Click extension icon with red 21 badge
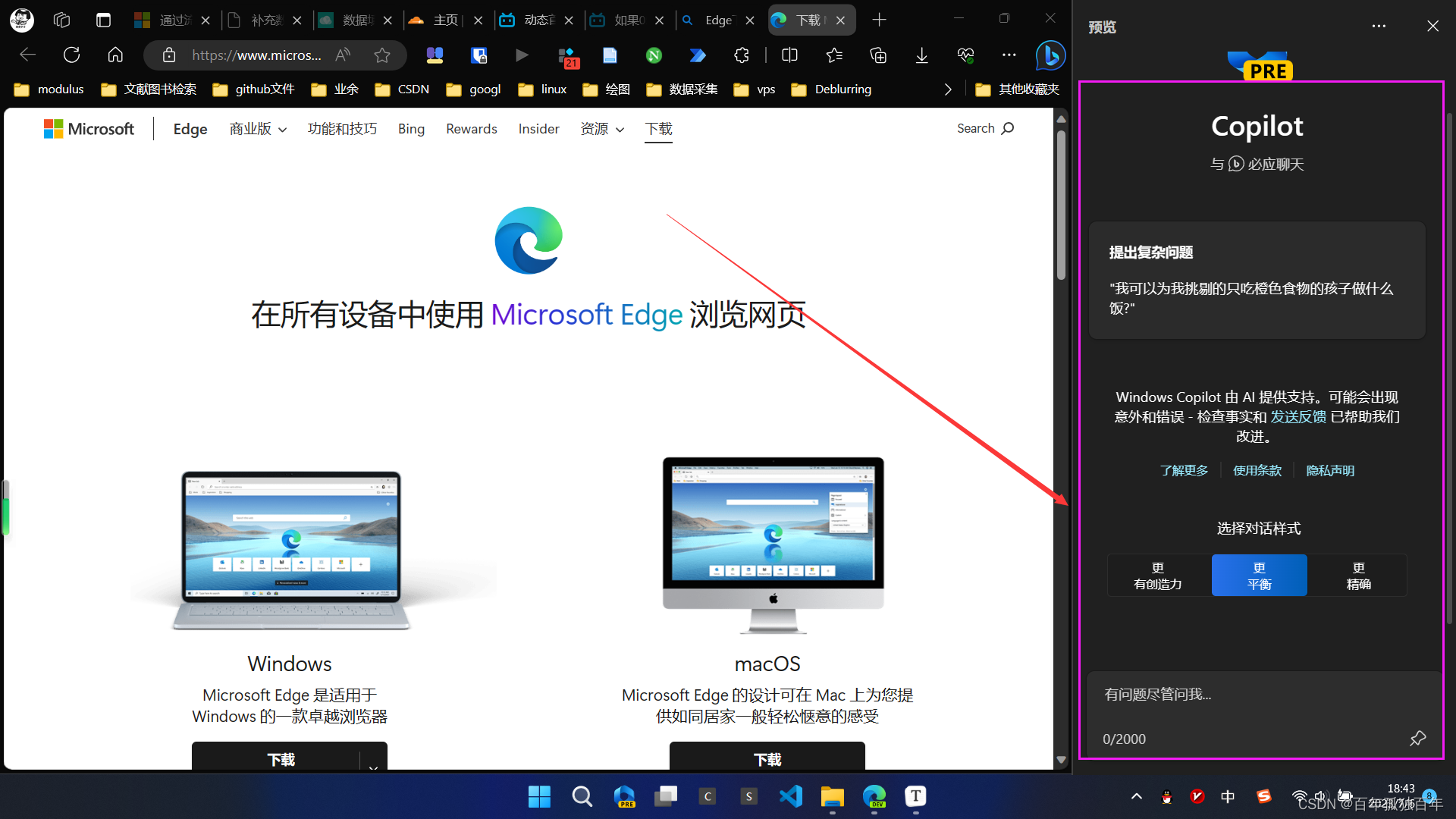 coord(567,56)
